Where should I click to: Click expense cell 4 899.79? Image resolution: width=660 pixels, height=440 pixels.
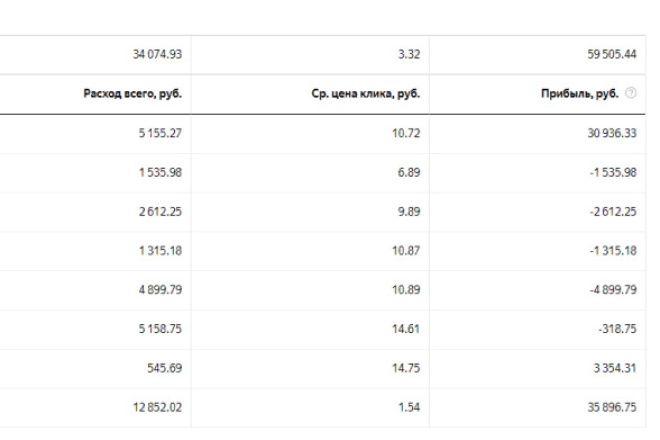point(160,290)
